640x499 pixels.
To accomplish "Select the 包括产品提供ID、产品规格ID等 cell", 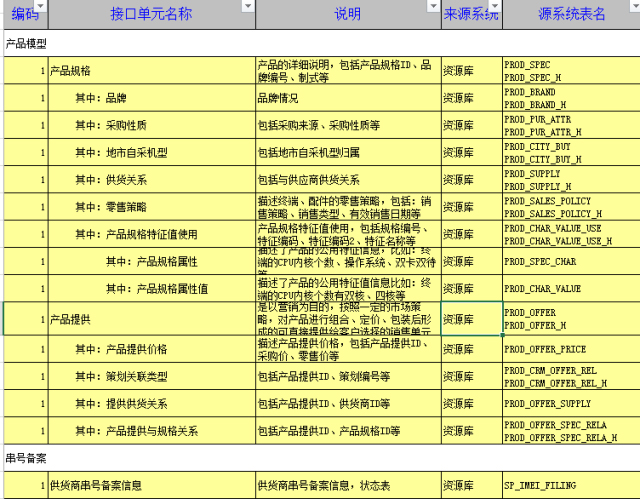I will point(349,431).
